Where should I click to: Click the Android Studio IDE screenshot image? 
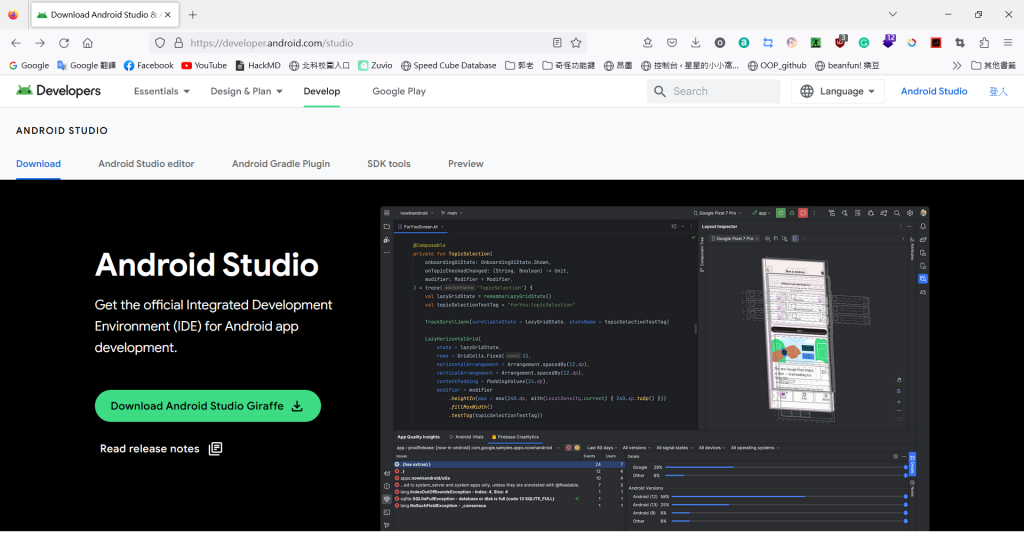pyautogui.click(x=654, y=368)
